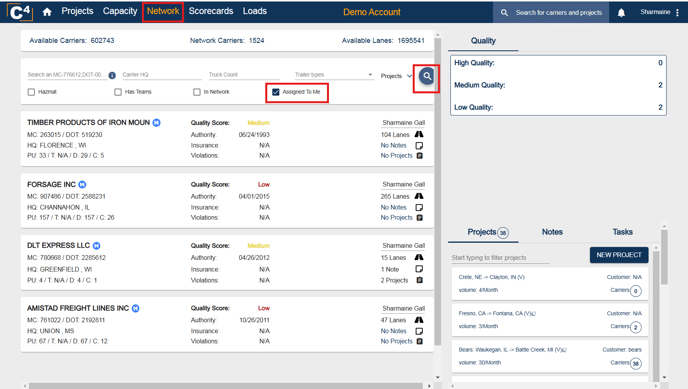
Task: Open notes icon for FORSAGE INC
Action: coord(419,207)
